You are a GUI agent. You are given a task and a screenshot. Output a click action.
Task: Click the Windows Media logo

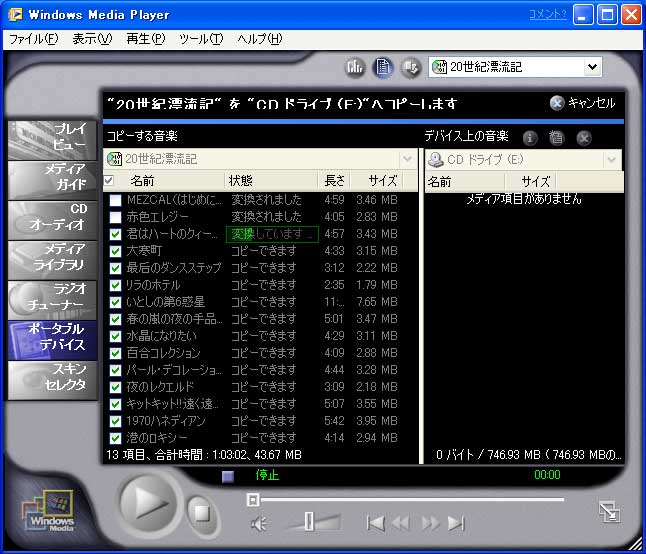(49, 511)
